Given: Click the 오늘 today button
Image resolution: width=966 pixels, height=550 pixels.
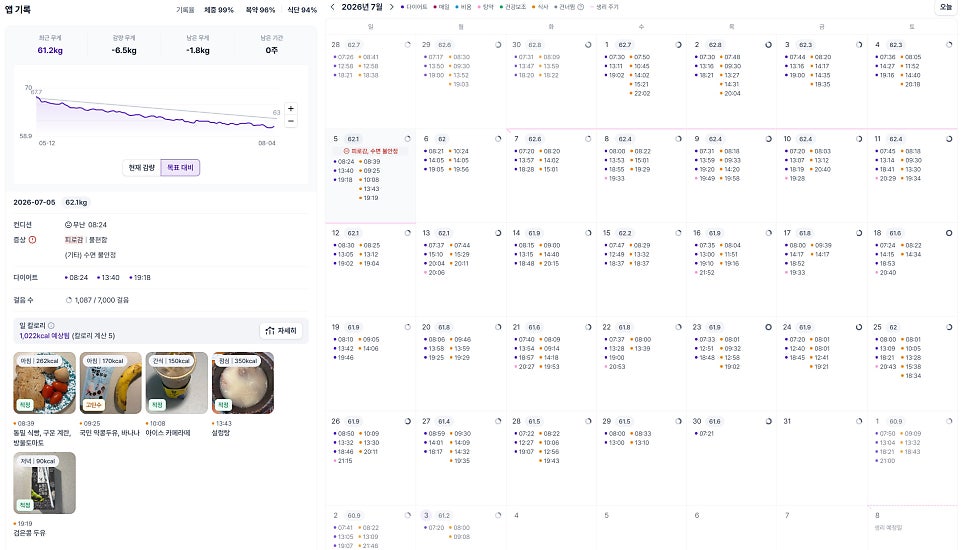Looking at the screenshot, I should click(946, 7).
